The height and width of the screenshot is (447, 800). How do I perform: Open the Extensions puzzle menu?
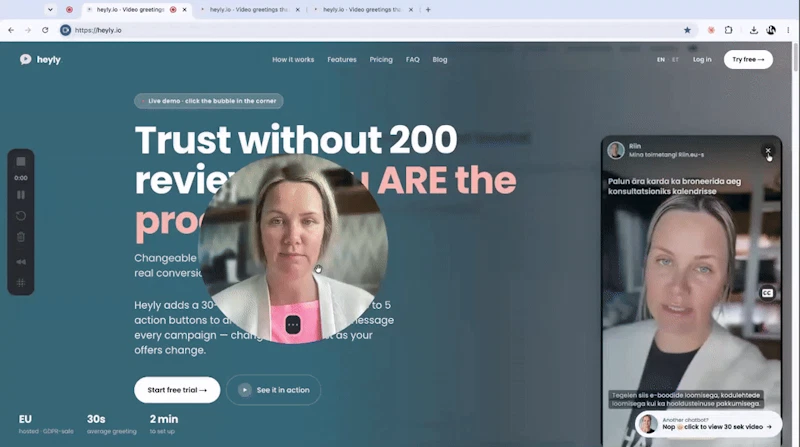pyautogui.click(x=729, y=30)
